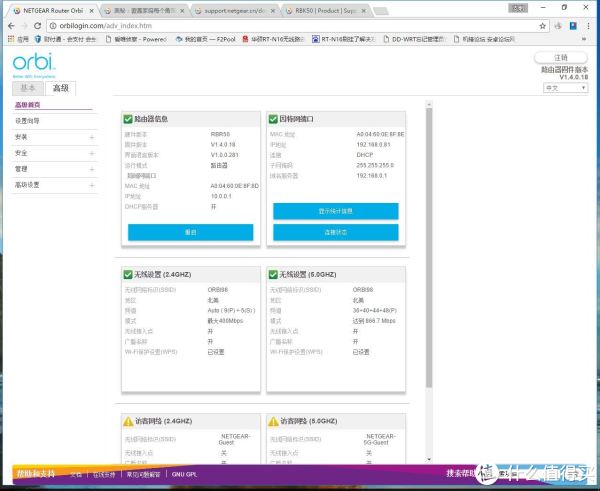Switch to the NETGEAR Router Orbi tab
The width and height of the screenshot is (600, 491).
tap(53, 11)
